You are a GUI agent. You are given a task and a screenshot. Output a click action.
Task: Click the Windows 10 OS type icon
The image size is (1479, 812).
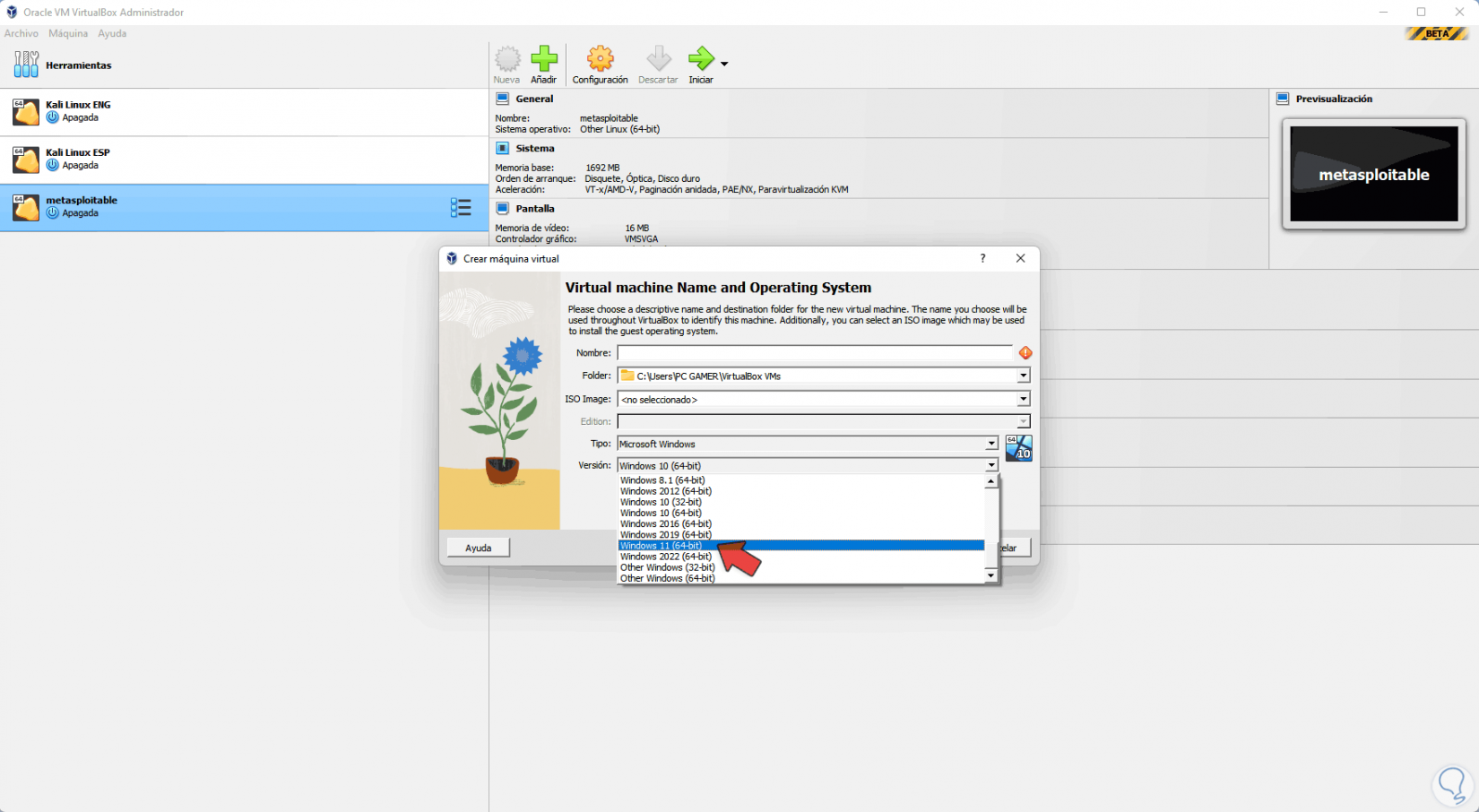pyautogui.click(x=1018, y=447)
